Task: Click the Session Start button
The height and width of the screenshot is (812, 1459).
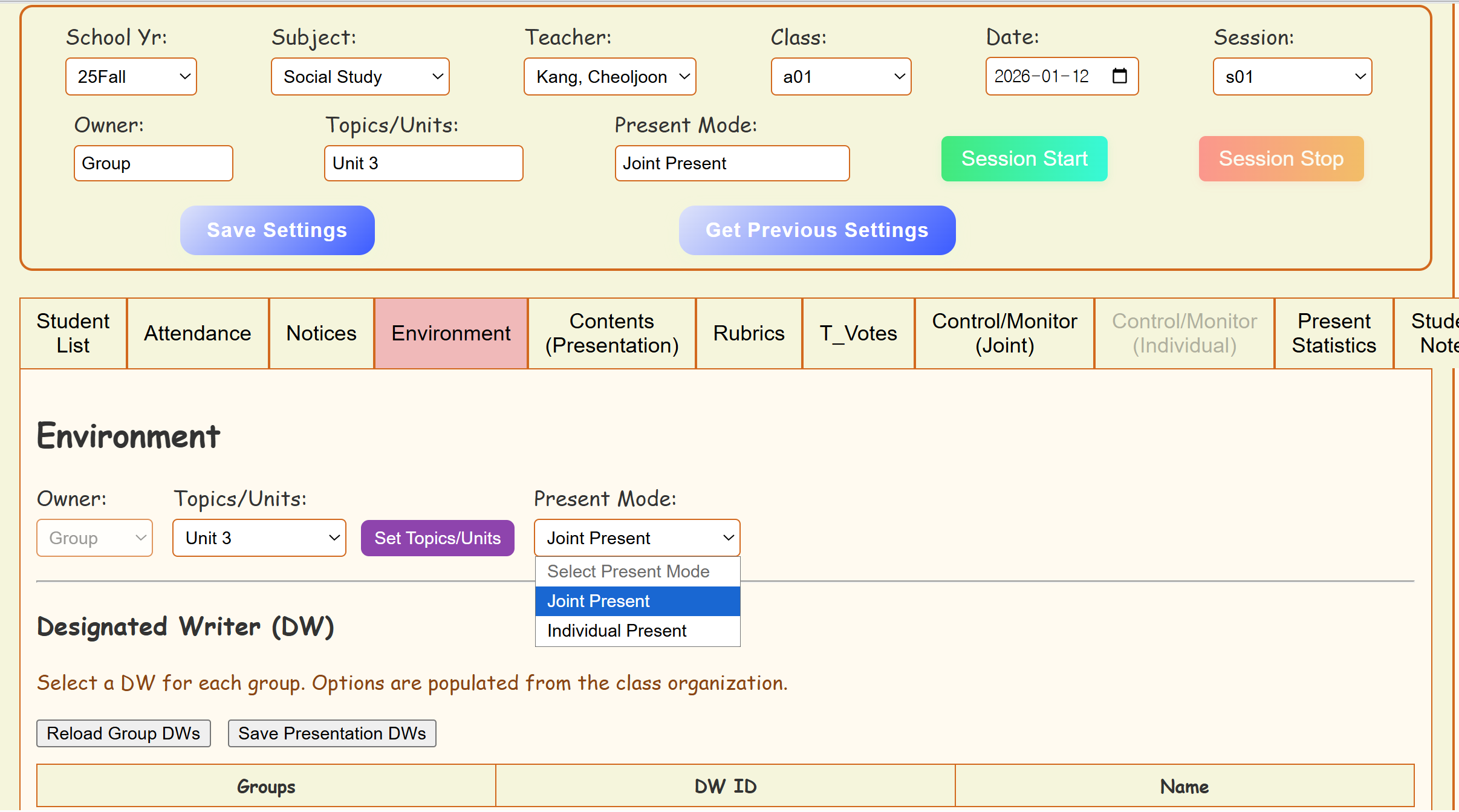Action: pyautogui.click(x=1024, y=158)
